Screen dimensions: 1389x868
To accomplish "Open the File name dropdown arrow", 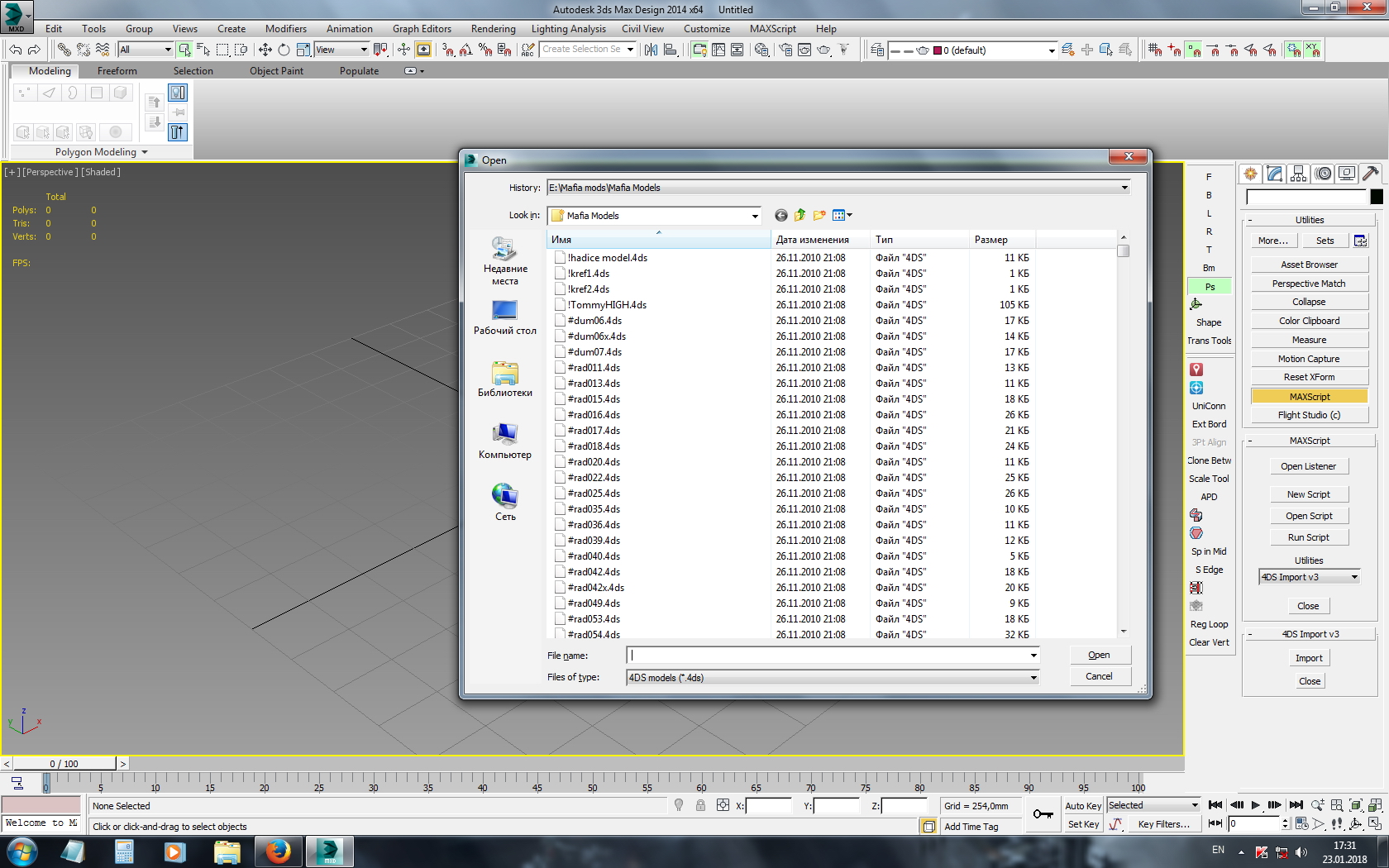I will [x=1033, y=656].
